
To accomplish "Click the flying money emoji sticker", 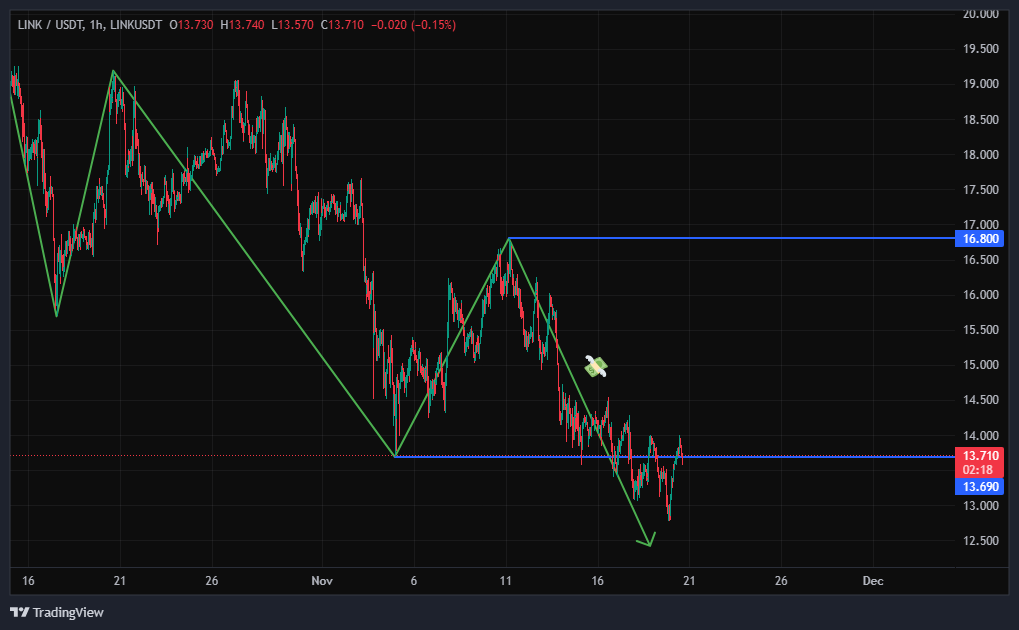I will tap(596, 367).
